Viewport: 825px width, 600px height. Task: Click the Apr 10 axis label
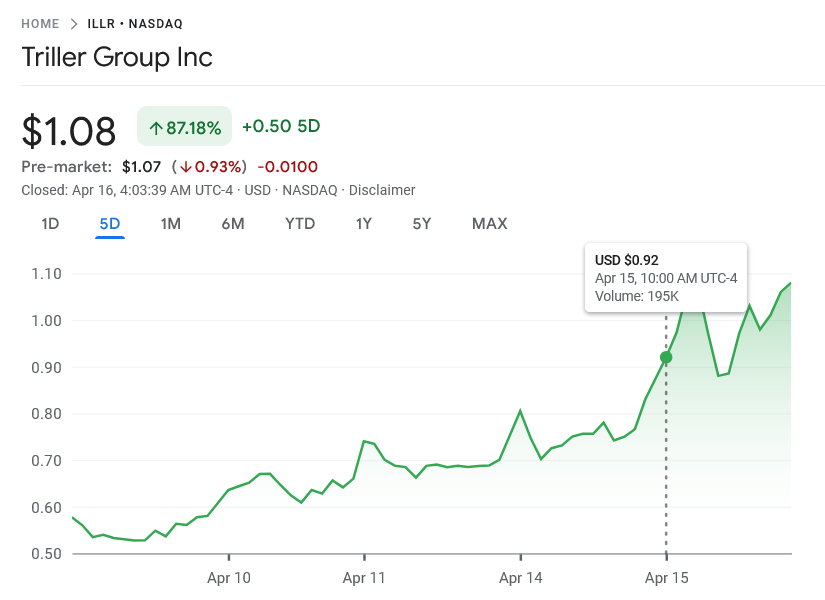click(229, 578)
